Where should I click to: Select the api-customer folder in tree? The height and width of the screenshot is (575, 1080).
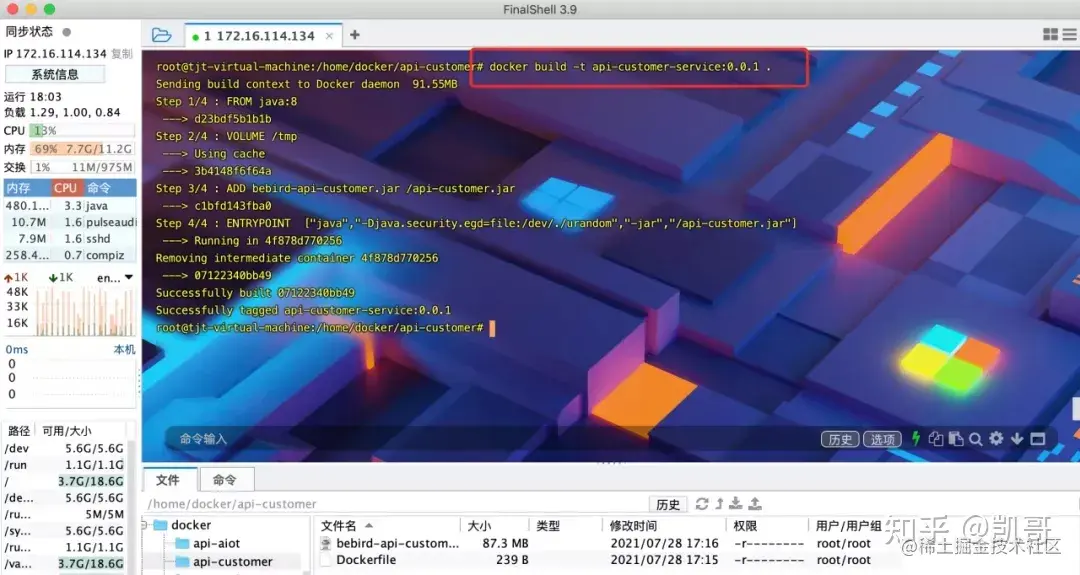pos(224,562)
